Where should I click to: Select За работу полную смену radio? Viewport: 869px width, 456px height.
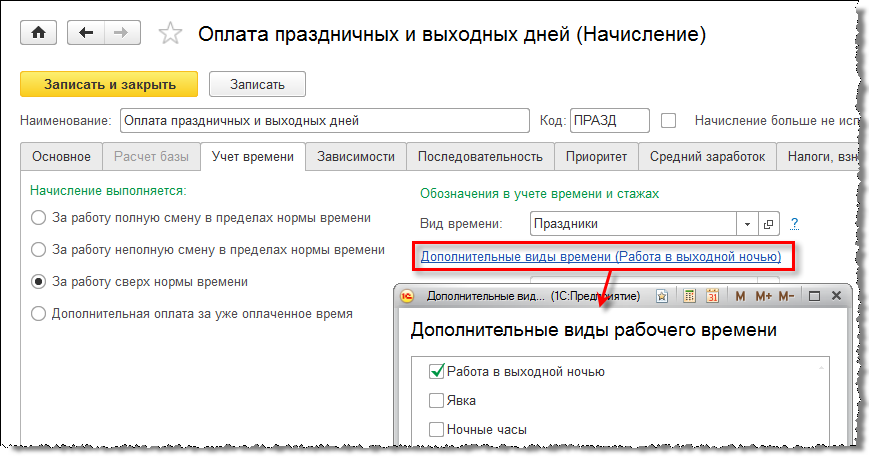click(x=38, y=218)
